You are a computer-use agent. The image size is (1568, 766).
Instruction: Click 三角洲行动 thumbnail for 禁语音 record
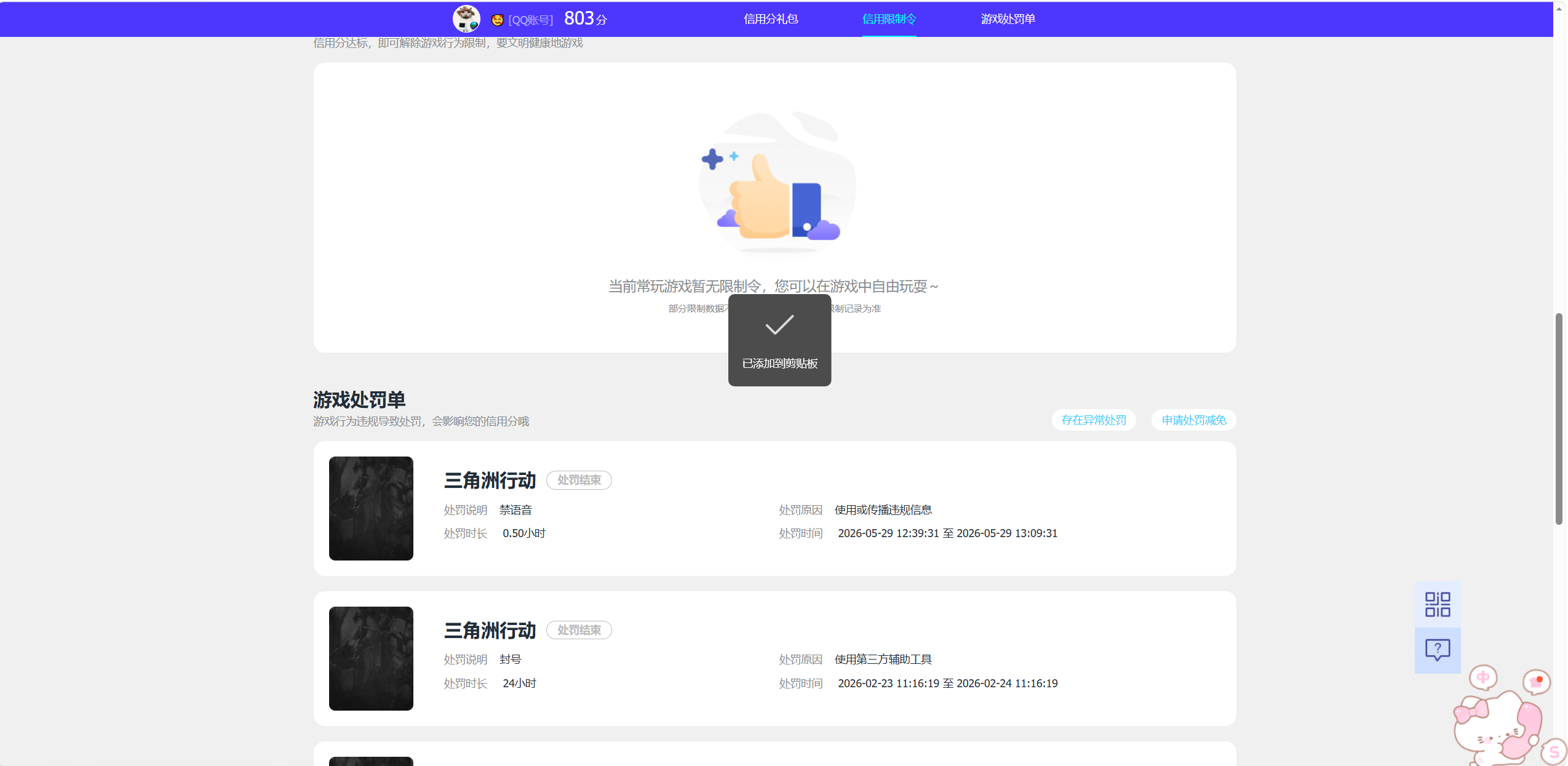coord(371,508)
